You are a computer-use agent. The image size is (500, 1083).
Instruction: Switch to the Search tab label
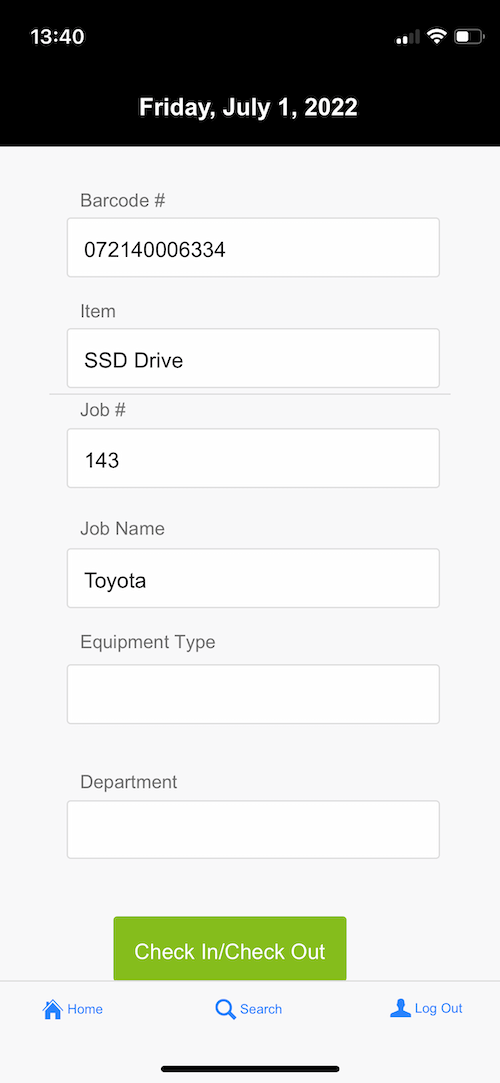261,1009
